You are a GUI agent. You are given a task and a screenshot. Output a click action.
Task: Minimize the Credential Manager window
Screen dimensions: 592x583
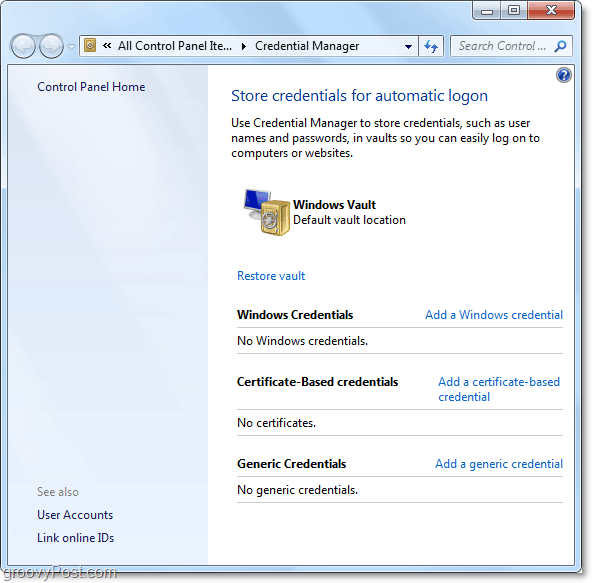tap(487, 10)
